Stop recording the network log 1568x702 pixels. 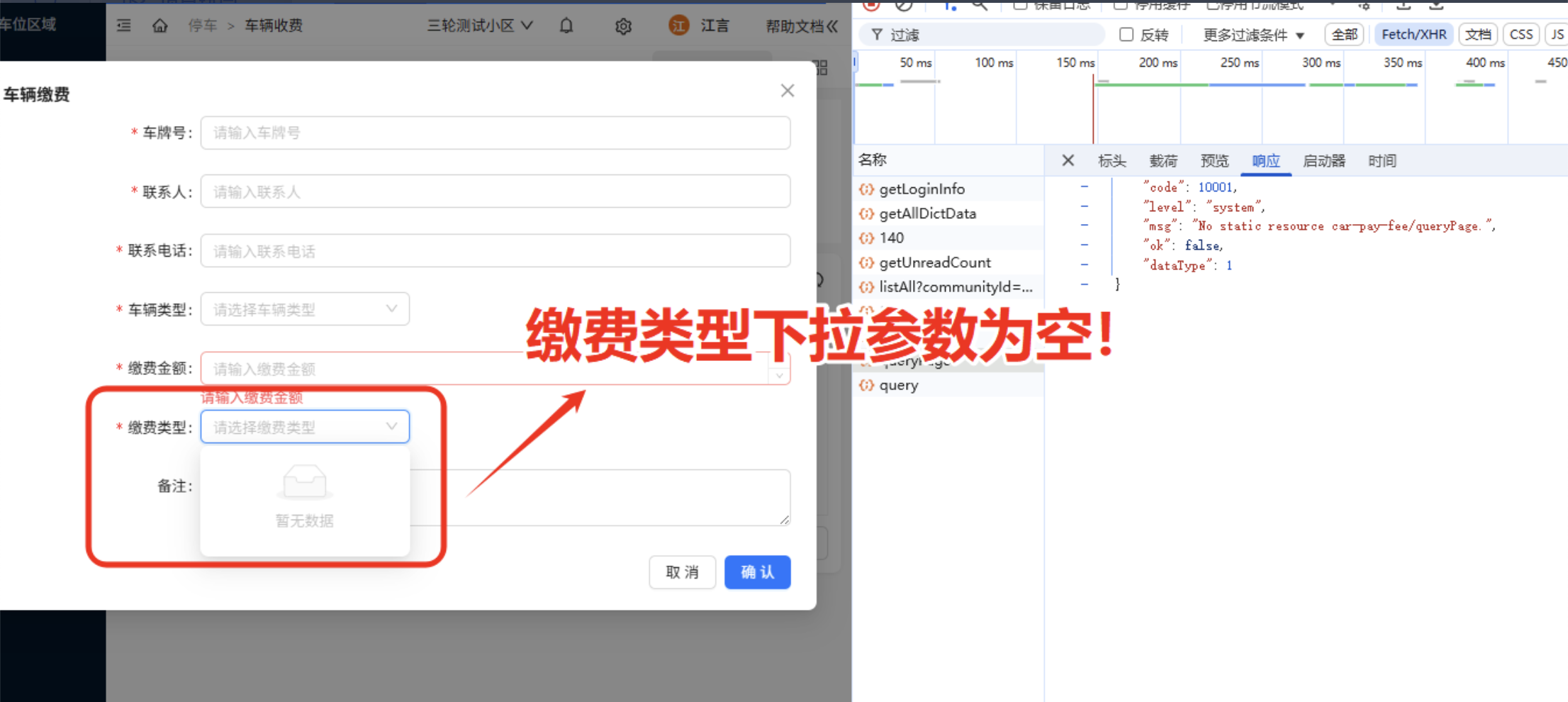coord(870,6)
